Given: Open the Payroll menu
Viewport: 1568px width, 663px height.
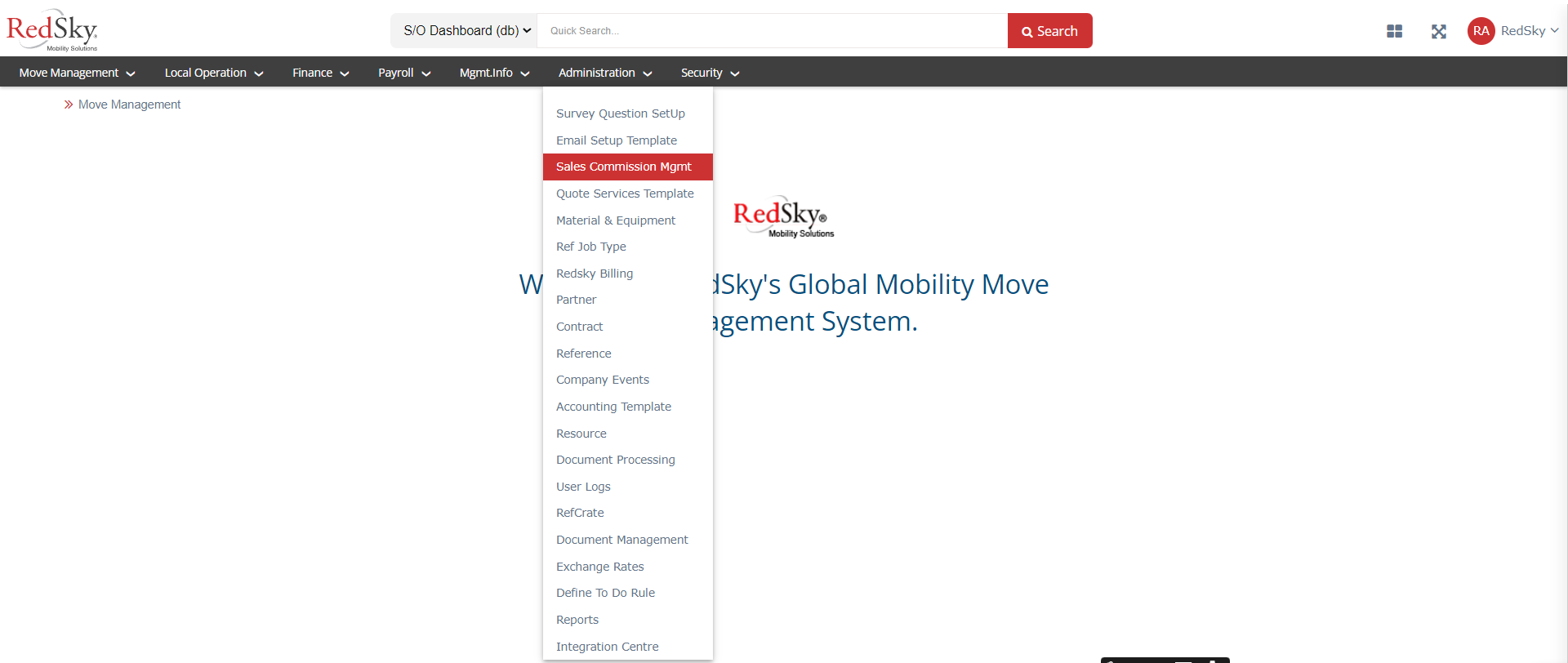Looking at the screenshot, I should (404, 73).
